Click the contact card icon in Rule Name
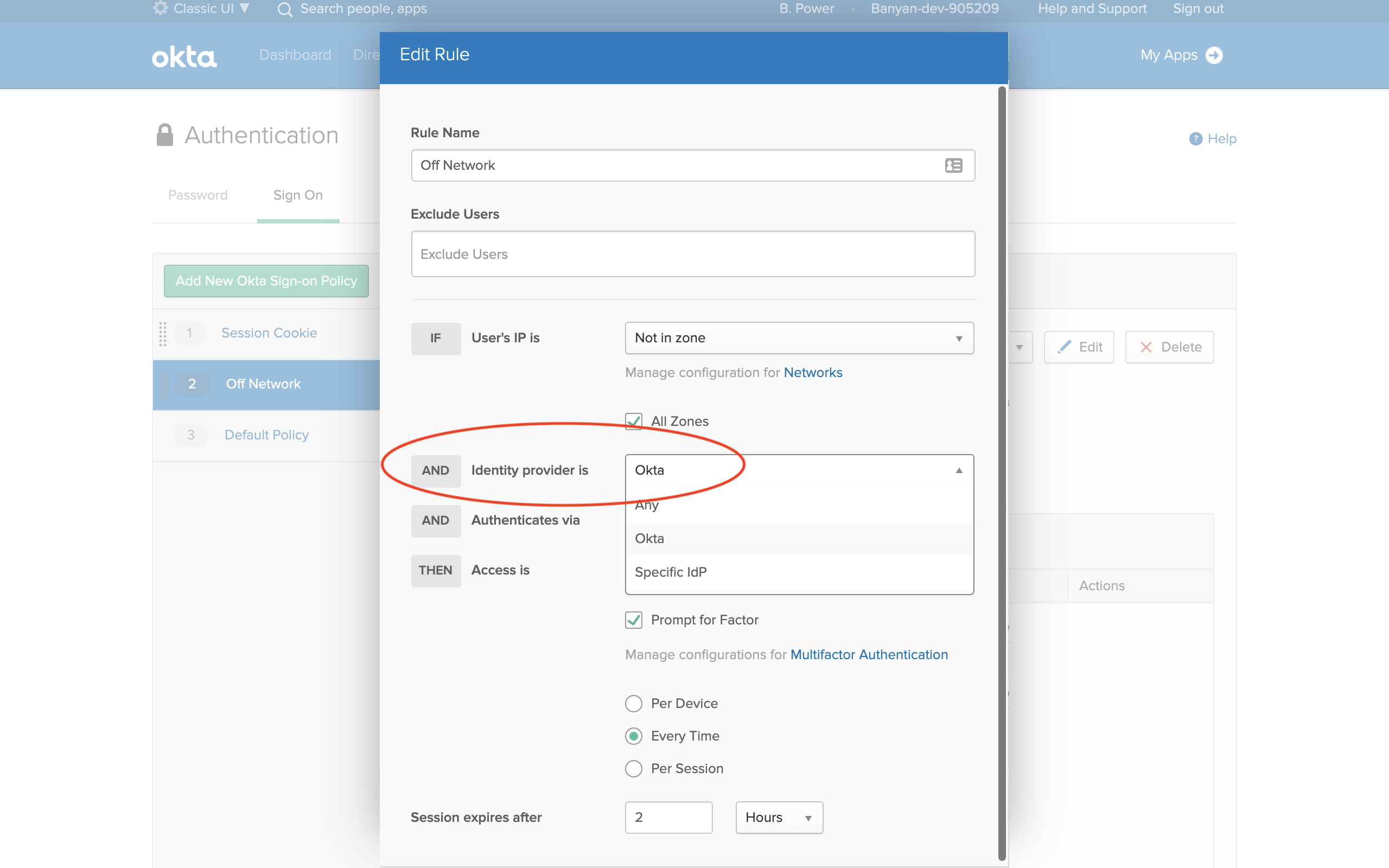The image size is (1389, 868). click(x=953, y=165)
